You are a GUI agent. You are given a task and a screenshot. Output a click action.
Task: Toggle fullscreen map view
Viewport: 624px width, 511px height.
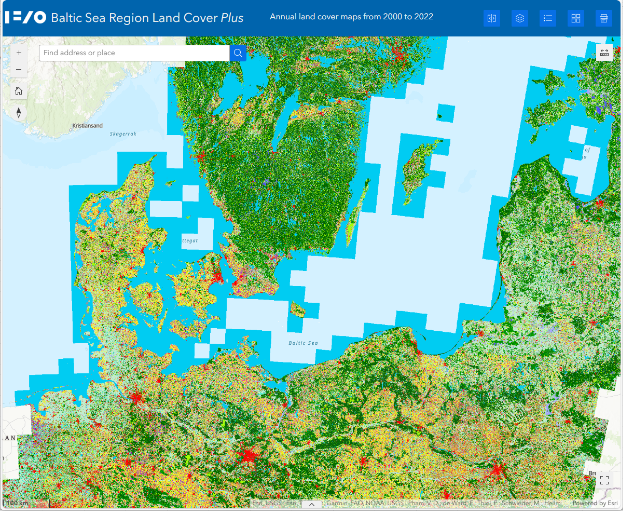click(x=604, y=481)
